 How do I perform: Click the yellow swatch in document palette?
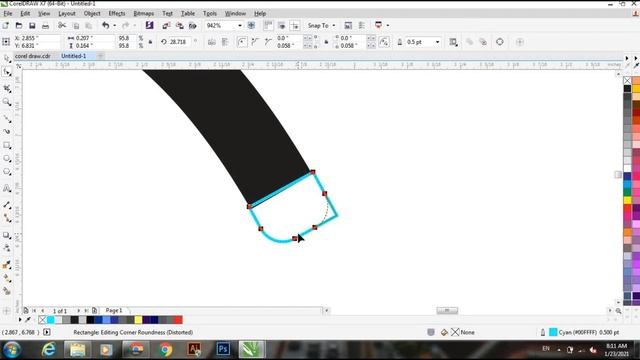point(138,320)
